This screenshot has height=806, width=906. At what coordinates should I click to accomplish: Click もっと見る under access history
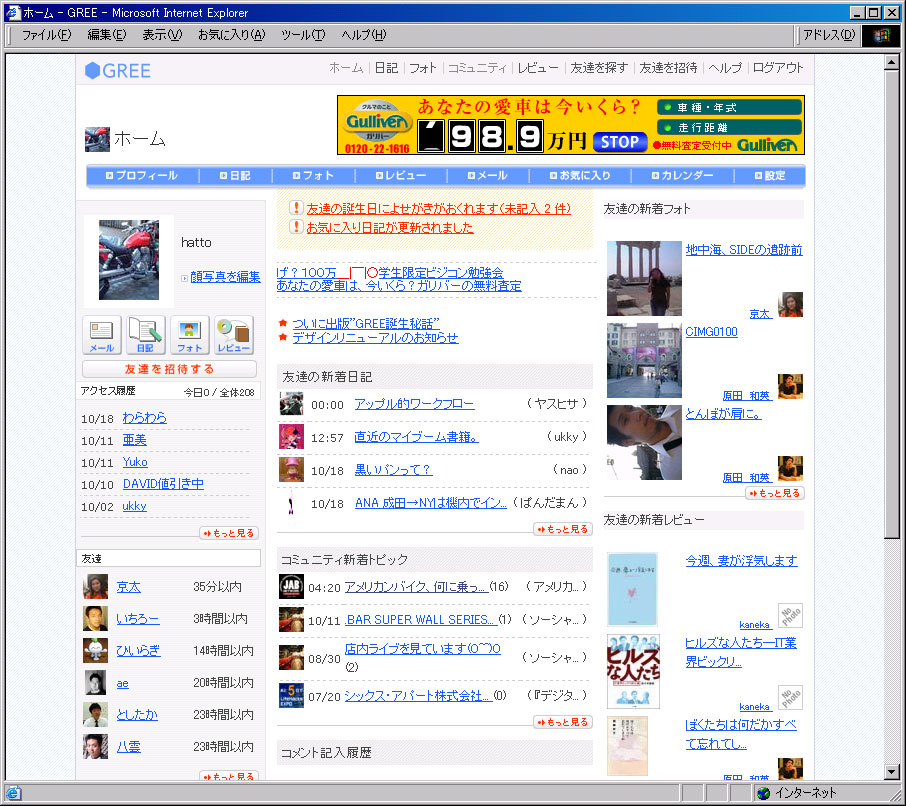click(228, 533)
